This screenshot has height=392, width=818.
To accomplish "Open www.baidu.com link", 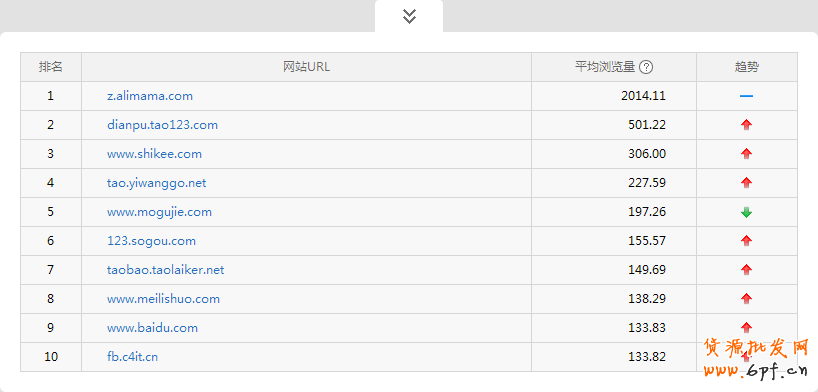I will [152, 328].
